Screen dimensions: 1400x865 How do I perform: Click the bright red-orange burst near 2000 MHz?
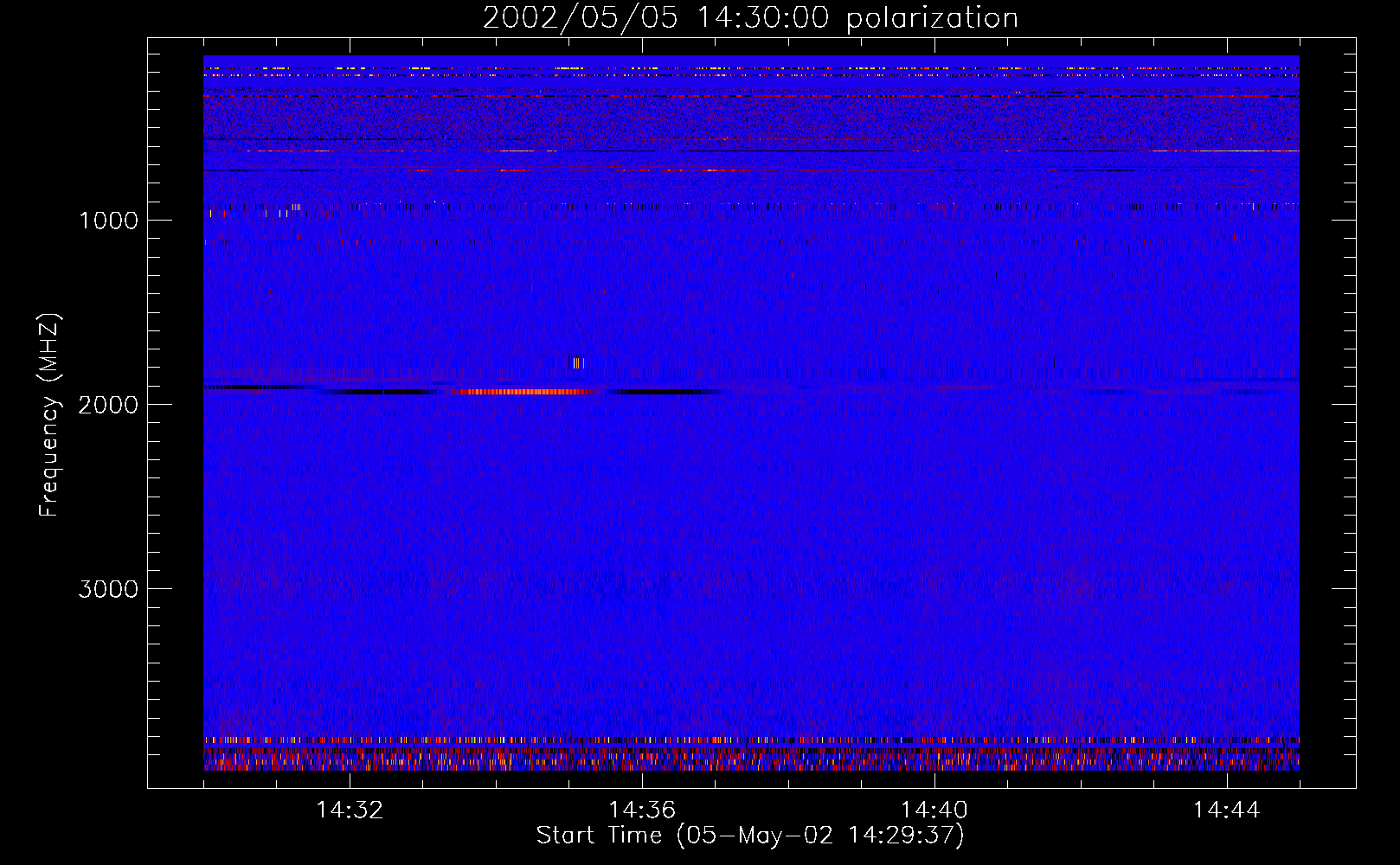[x=525, y=392]
